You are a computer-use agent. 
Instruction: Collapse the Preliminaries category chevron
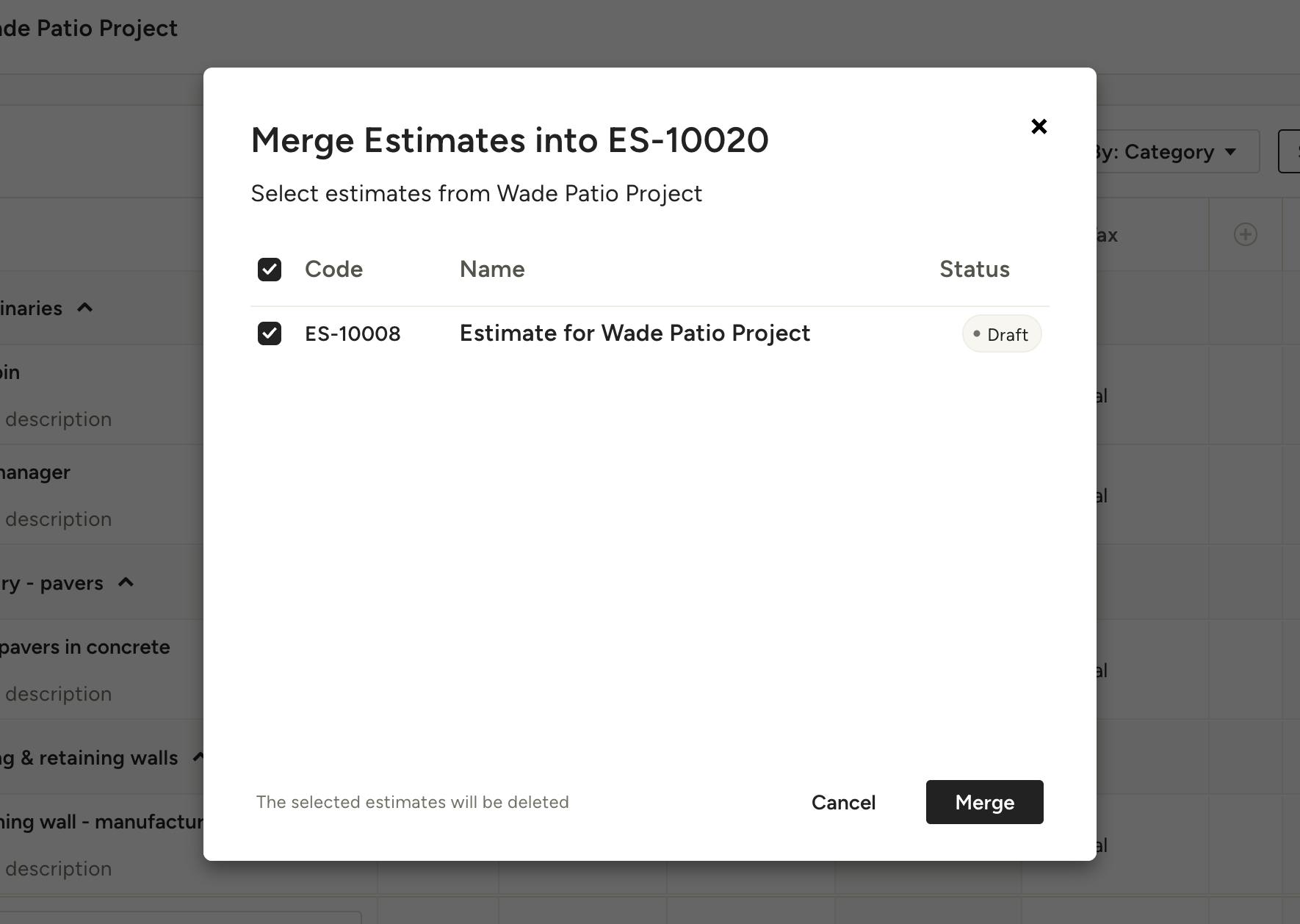[x=85, y=308]
